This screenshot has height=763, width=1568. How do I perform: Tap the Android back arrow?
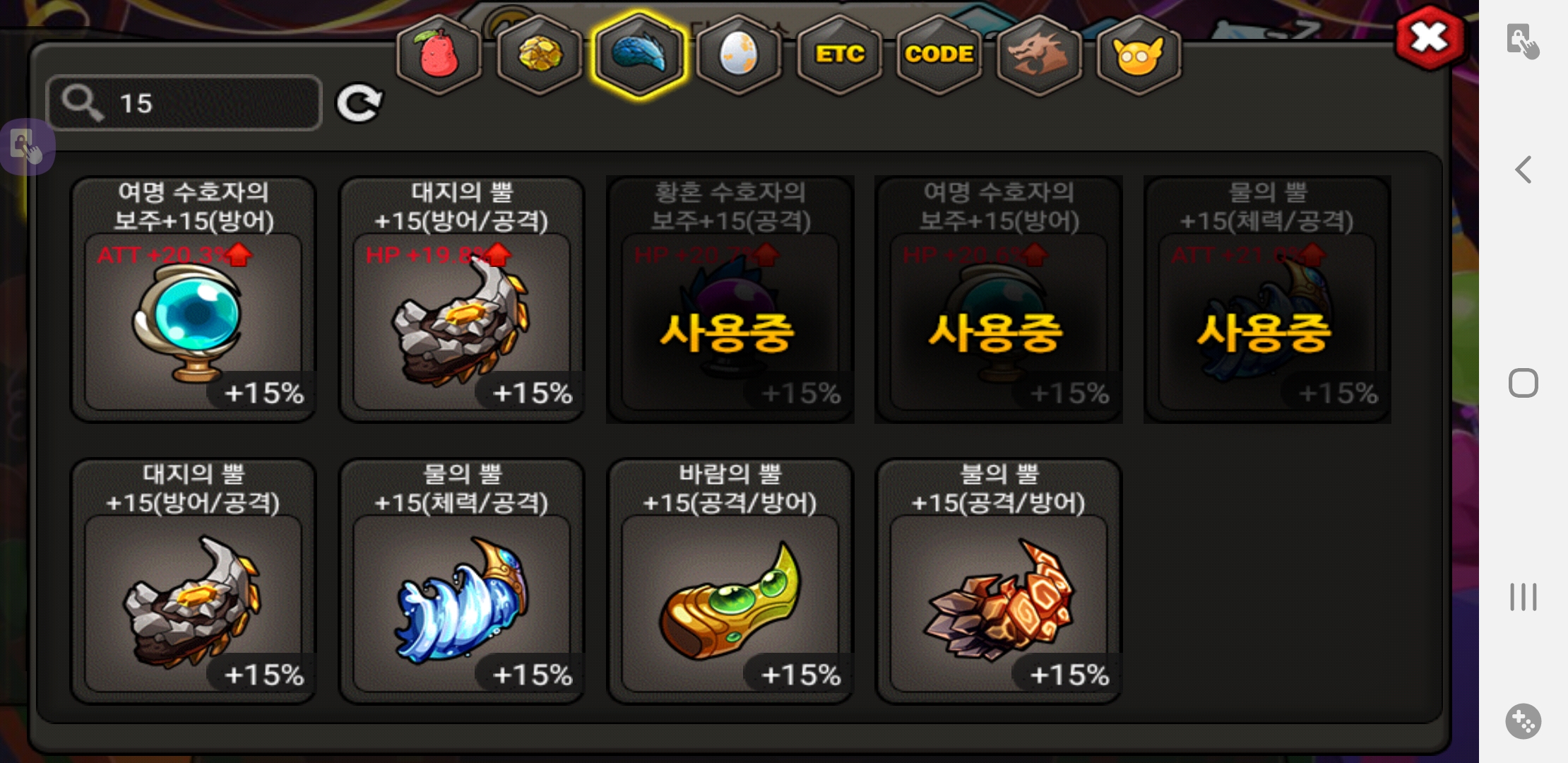(1524, 170)
